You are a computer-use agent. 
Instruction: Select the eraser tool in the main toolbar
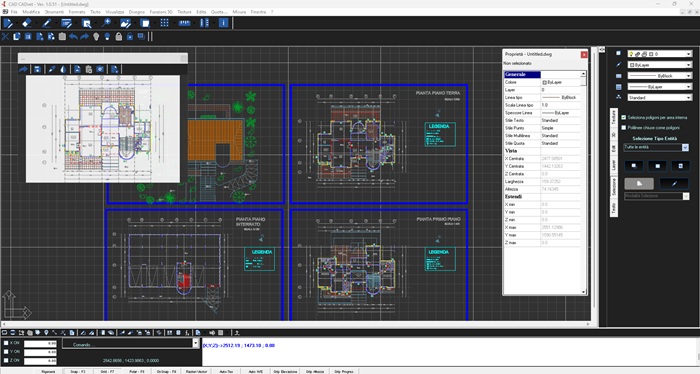point(27,23)
